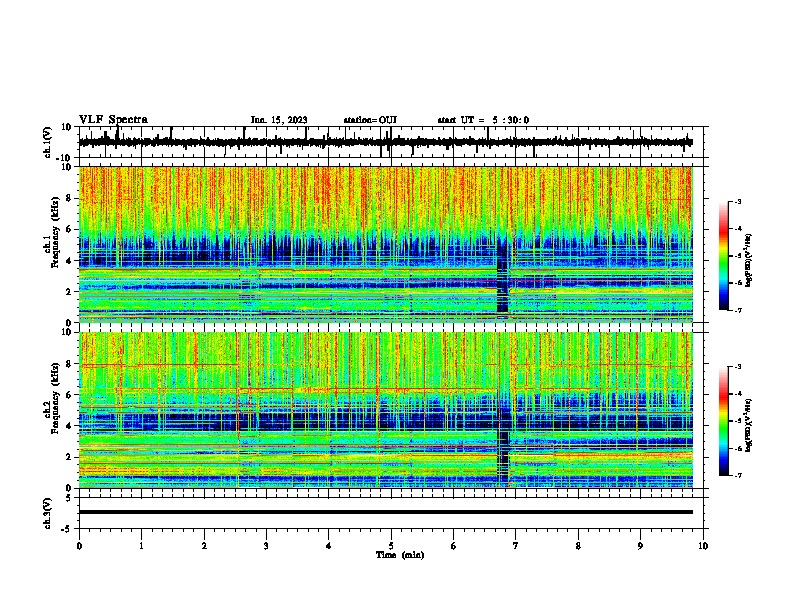The width and height of the screenshot is (792, 612).
Task: Click the 'Time (min)' x-axis label
Action: point(400,555)
